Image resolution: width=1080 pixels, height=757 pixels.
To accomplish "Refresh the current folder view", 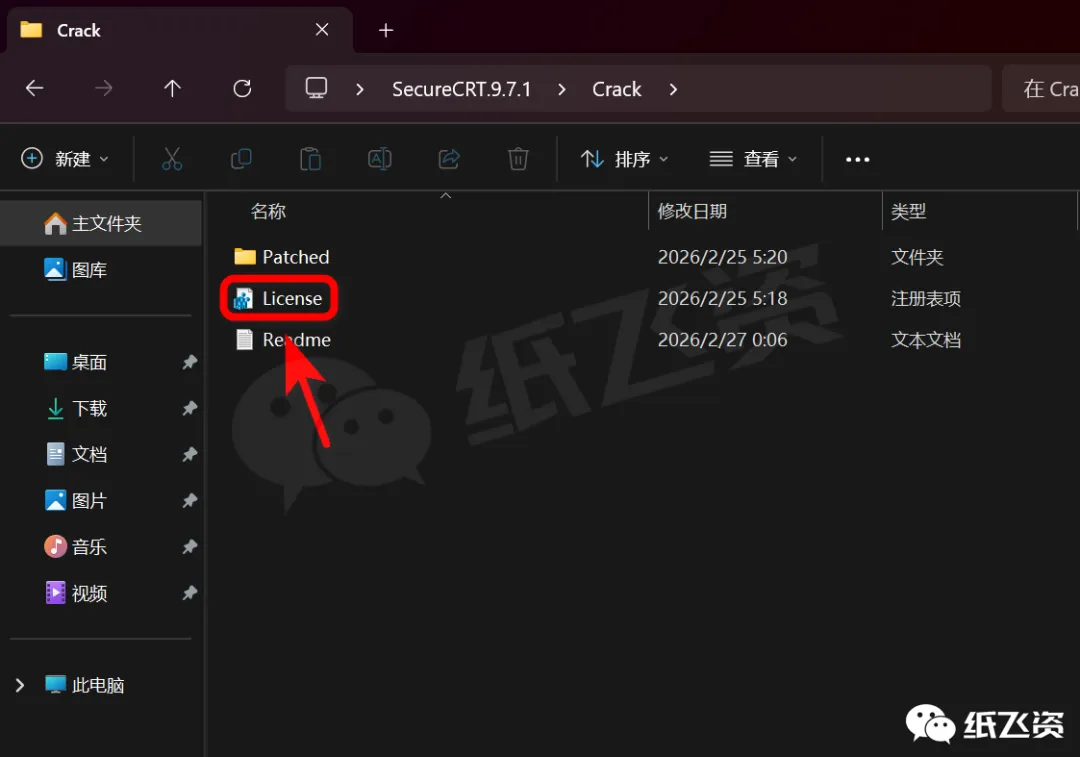I will click(242, 88).
